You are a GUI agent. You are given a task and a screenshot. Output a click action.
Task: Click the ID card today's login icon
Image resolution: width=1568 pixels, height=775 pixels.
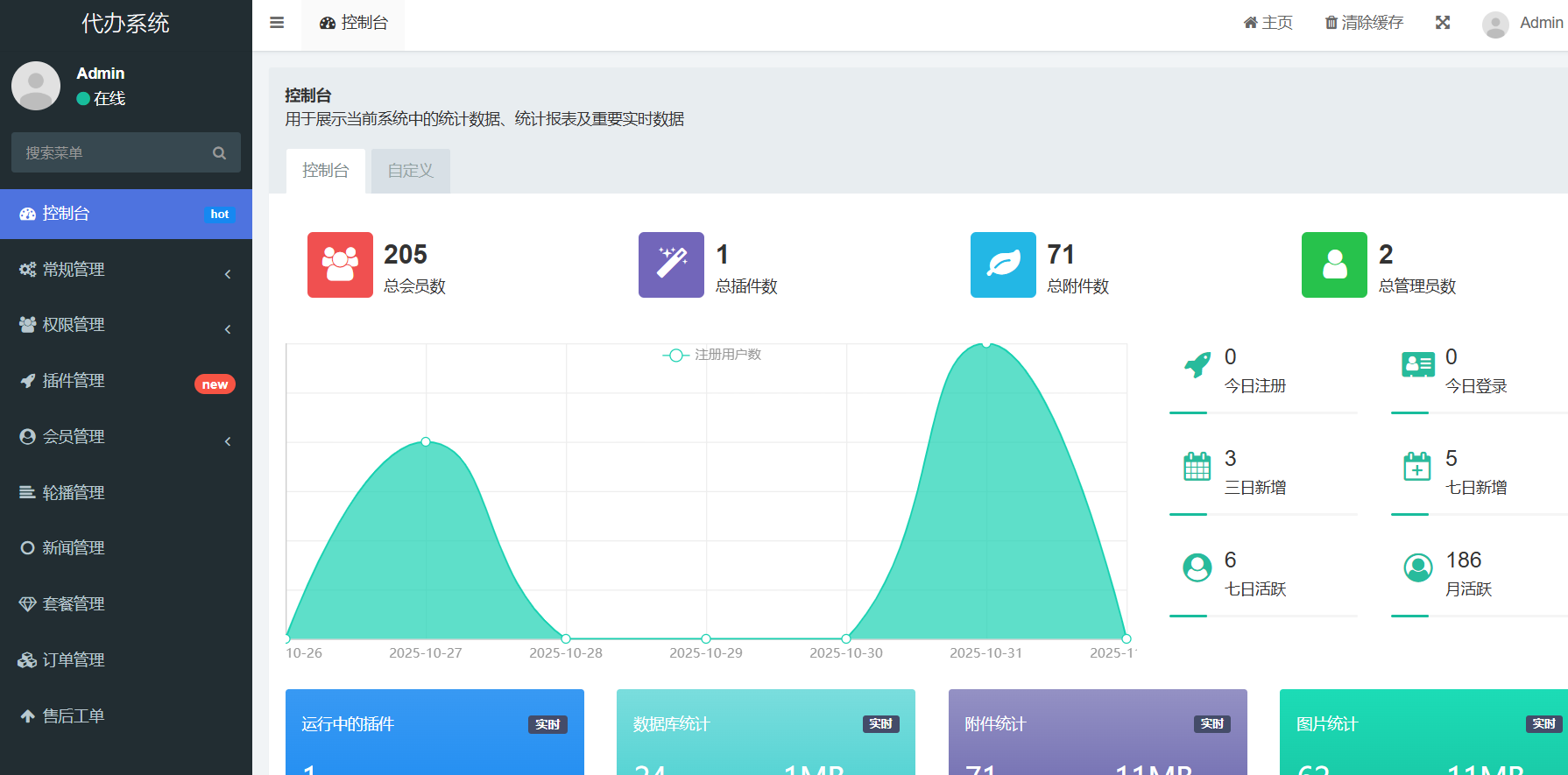(x=1417, y=364)
